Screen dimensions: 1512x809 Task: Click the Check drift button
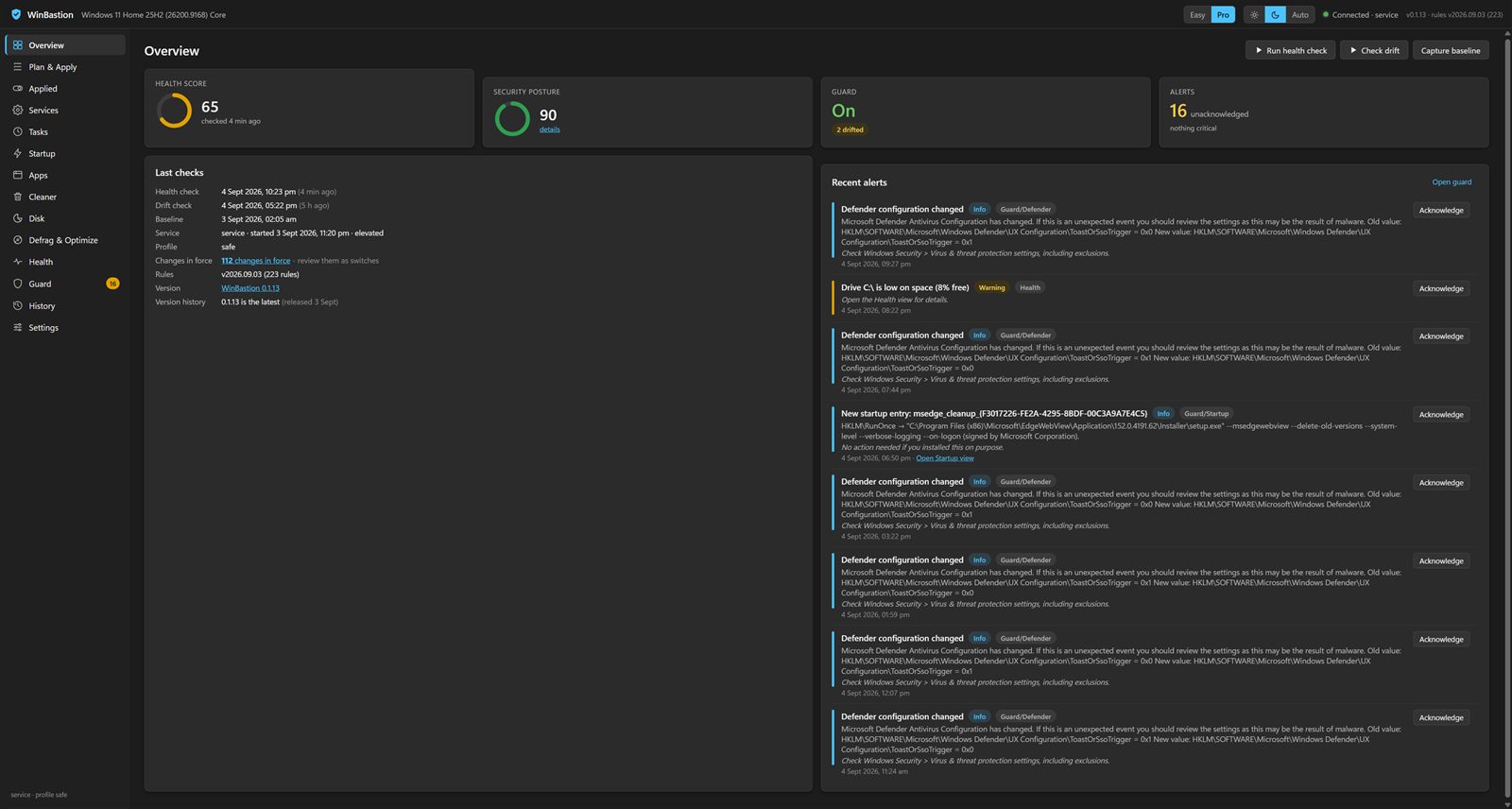(x=1374, y=50)
